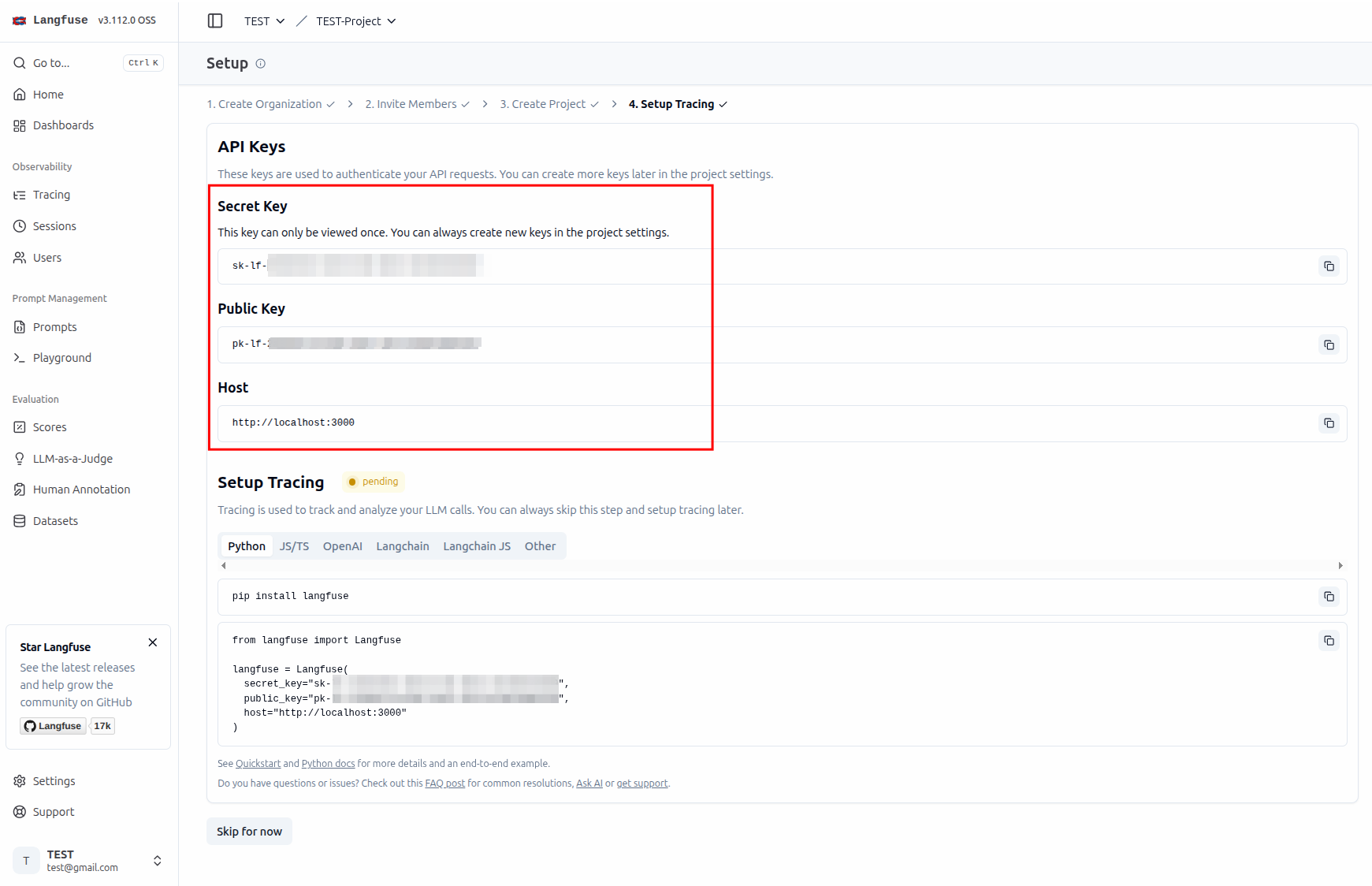The width and height of the screenshot is (1372, 886).
Task: Switch to the Other tab
Action: [540, 546]
